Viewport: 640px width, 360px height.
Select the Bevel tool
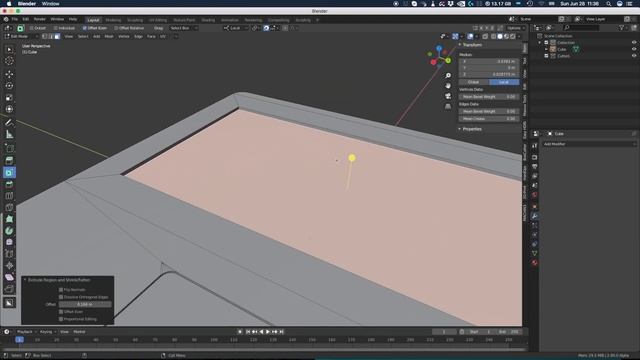tap(9, 184)
